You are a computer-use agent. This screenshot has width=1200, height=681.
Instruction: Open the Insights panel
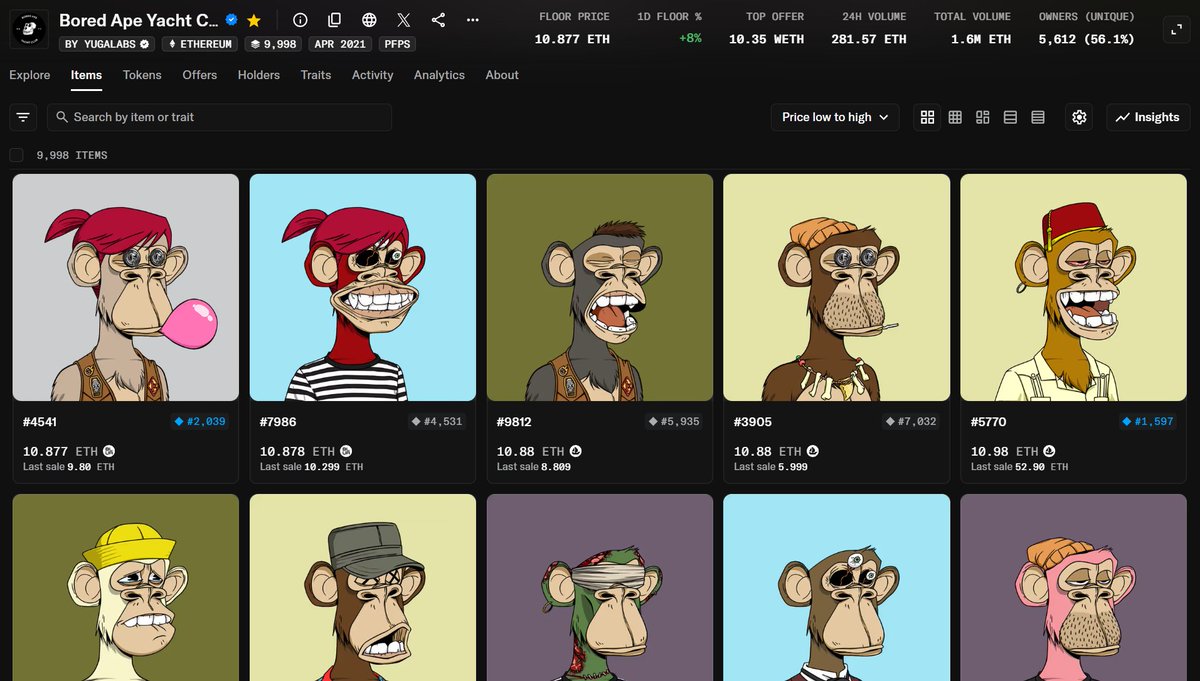click(x=1148, y=117)
